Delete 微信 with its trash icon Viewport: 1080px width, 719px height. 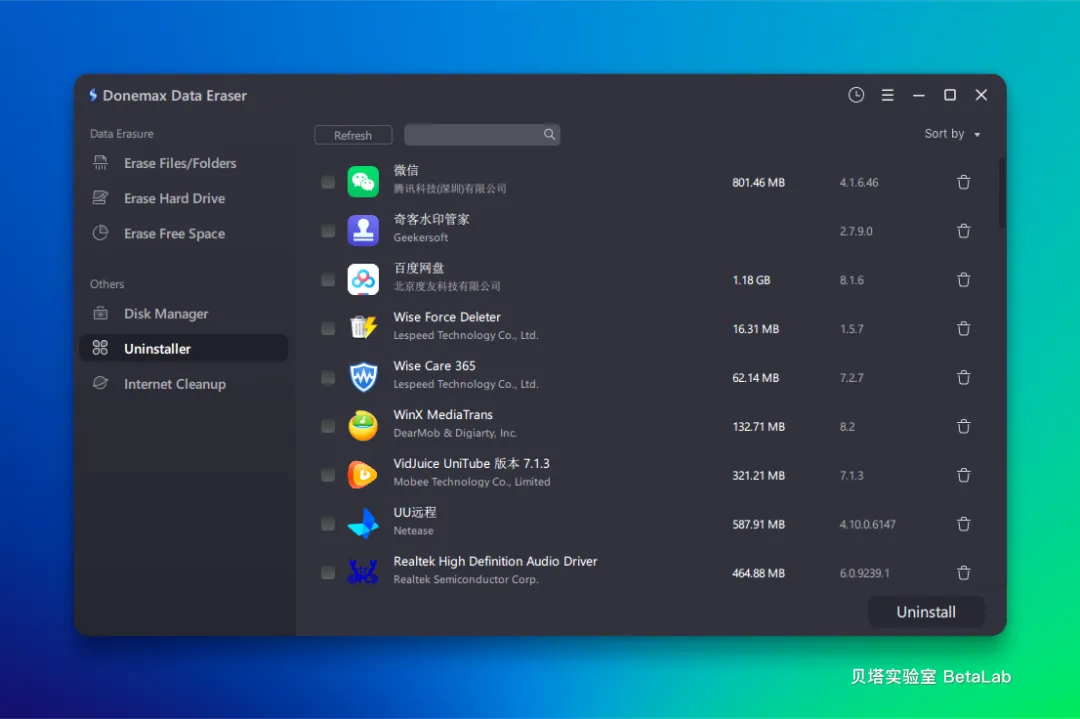coord(964,183)
